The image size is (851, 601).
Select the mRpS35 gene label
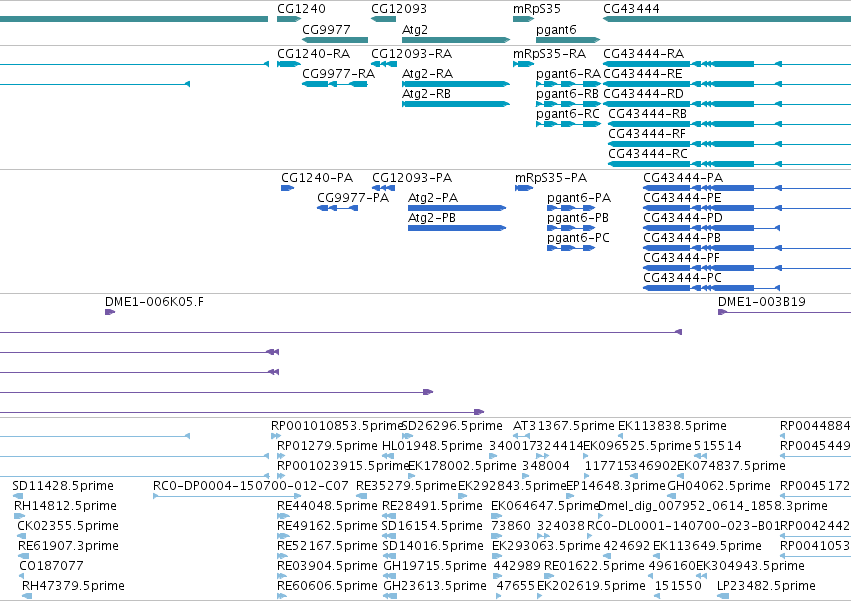click(537, 9)
